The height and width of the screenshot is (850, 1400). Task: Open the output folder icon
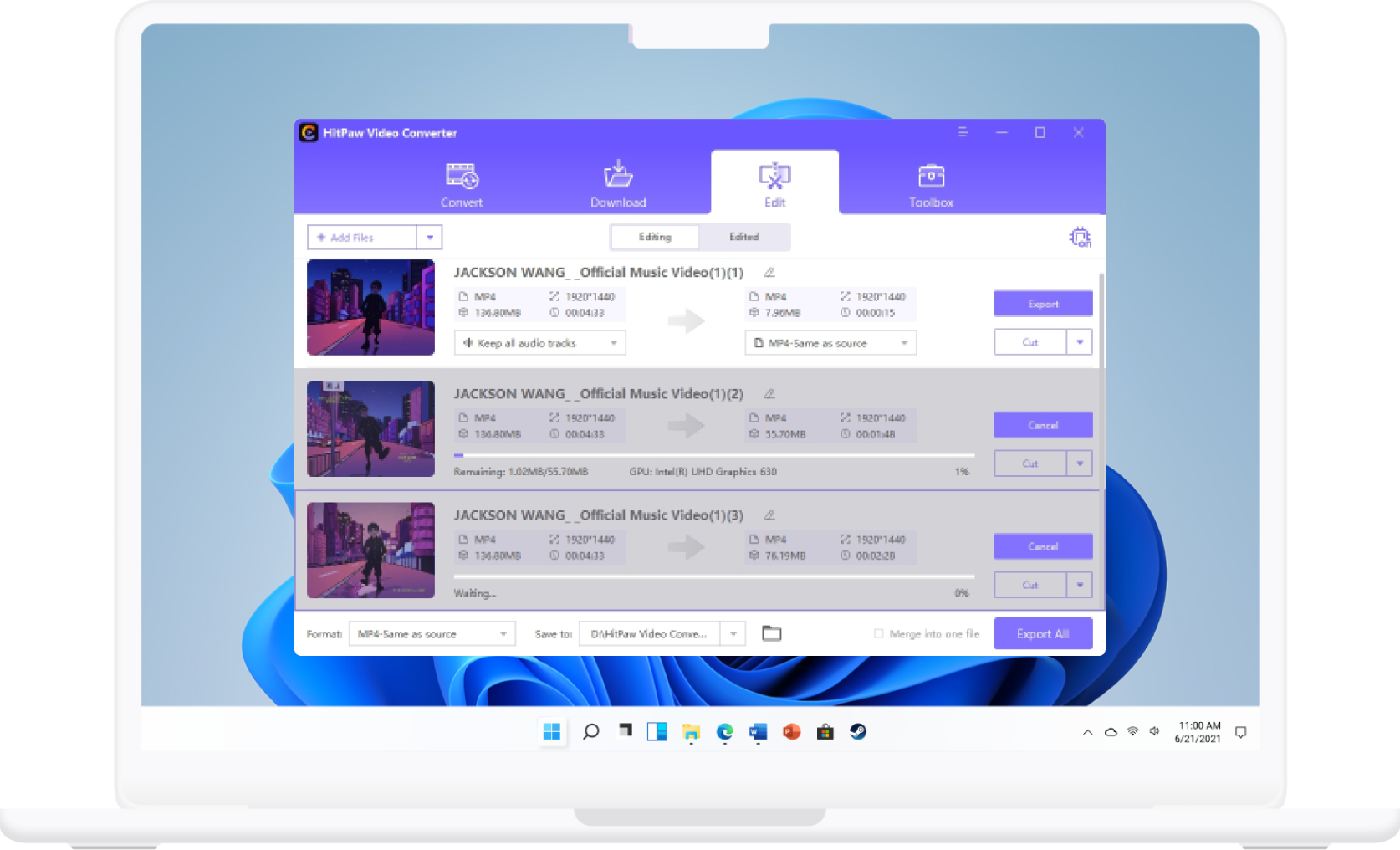(x=771, y=633)
